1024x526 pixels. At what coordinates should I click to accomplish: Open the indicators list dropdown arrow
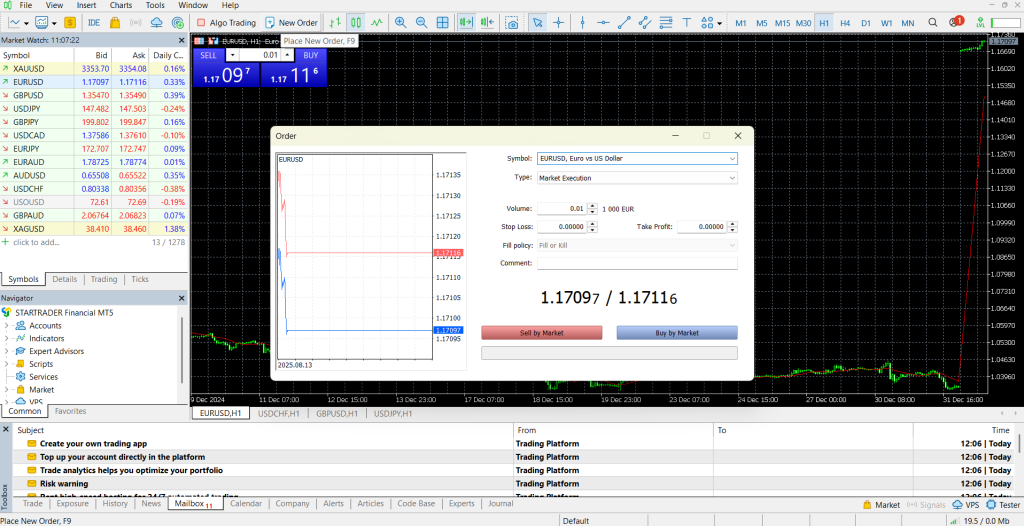[x=54, y=23]
